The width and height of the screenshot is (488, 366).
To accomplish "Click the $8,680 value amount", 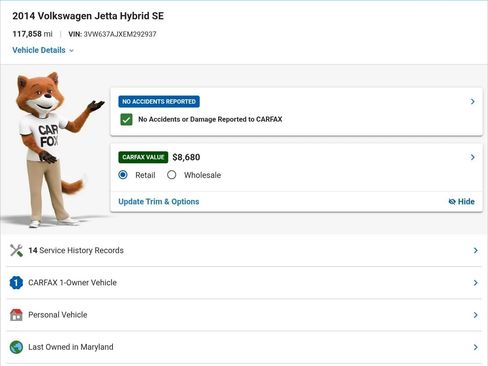I will [186, 157].
